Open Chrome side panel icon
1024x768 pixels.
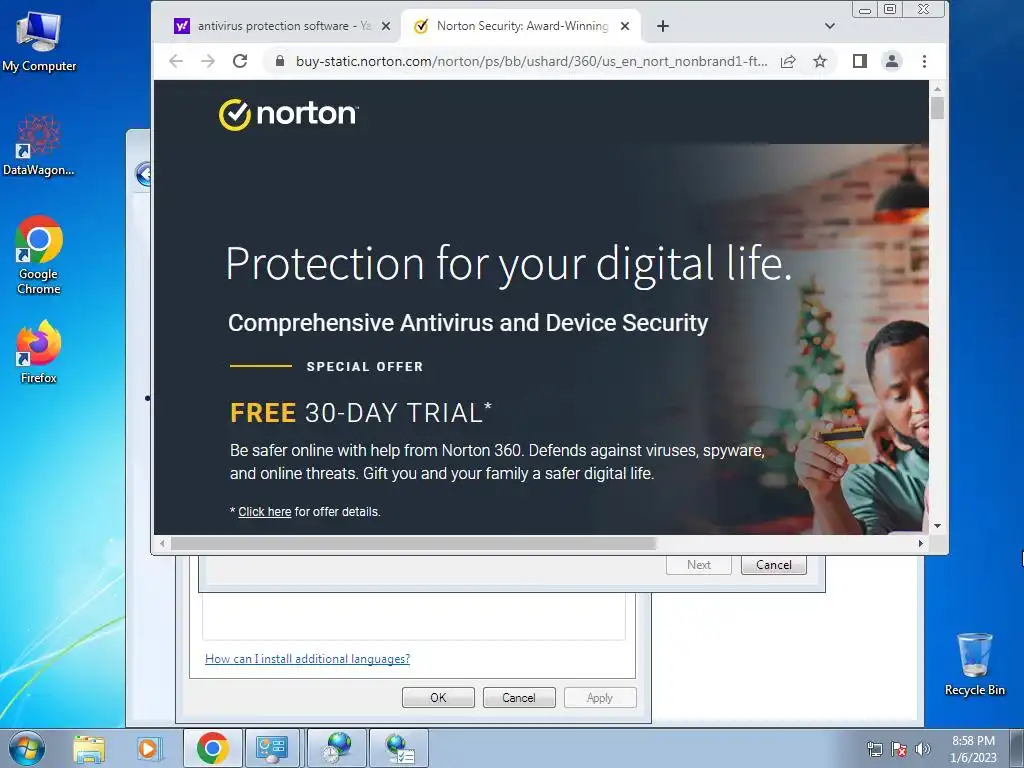point(859,61)
